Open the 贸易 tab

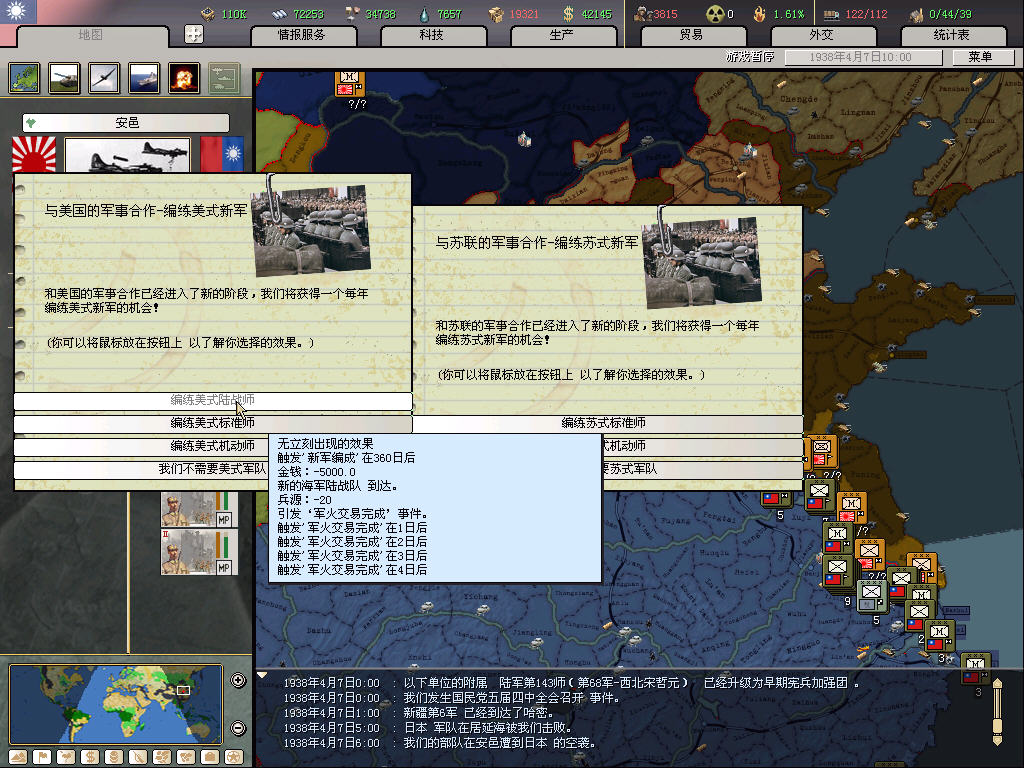[x=692, y=35]
